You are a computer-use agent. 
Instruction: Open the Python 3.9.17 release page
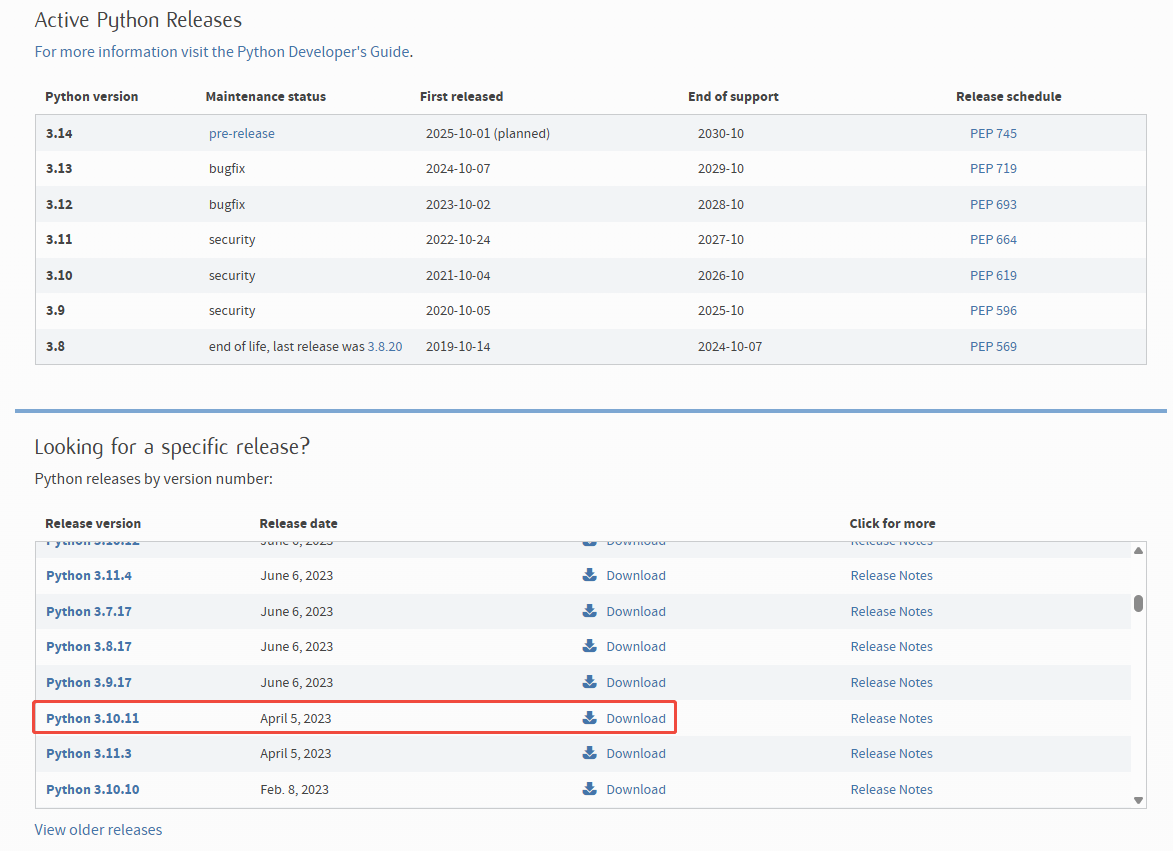click(89, 682)
